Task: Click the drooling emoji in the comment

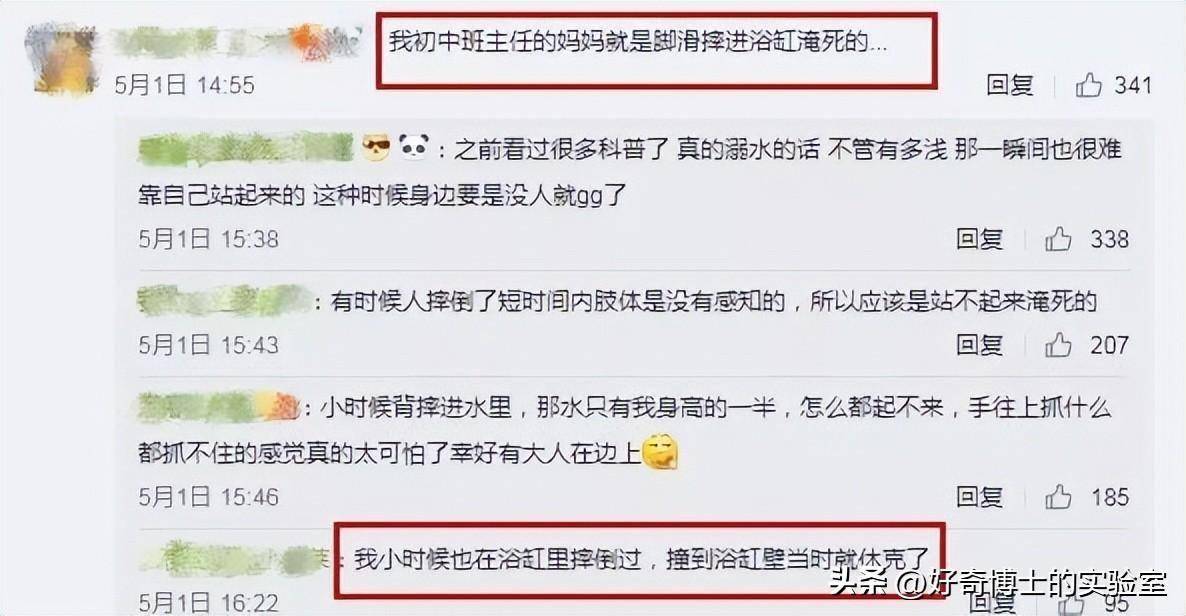Action: pos(660,453)
